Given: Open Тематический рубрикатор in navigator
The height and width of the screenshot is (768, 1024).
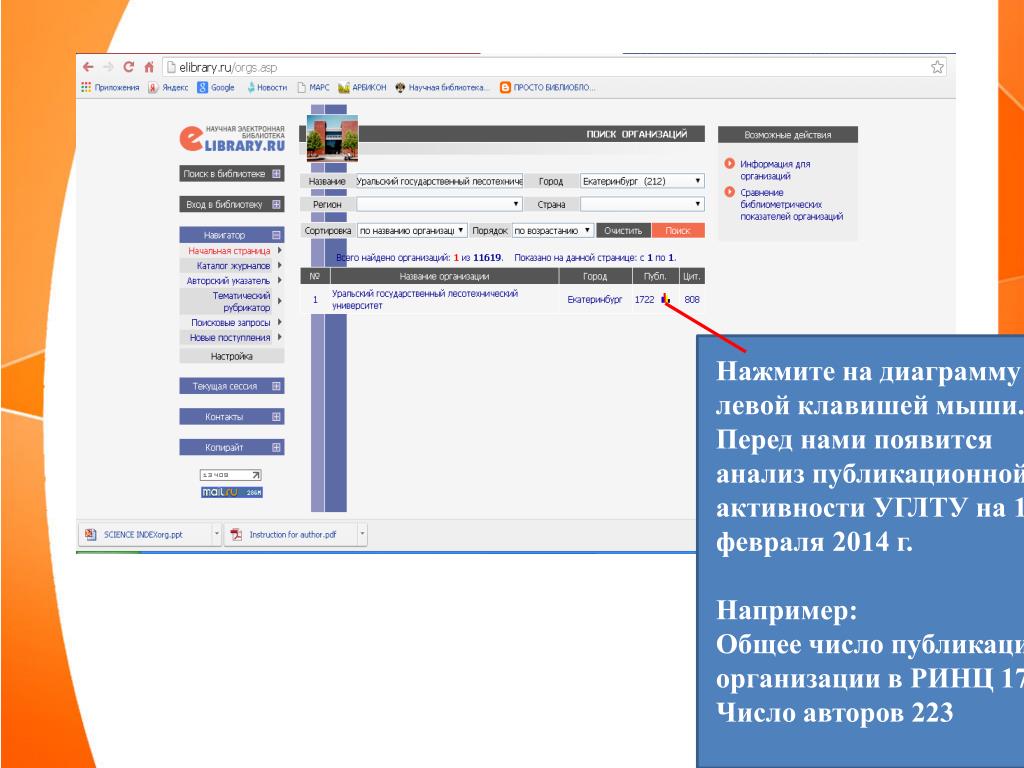Looking at the screenshot, I should click(241, 301).
